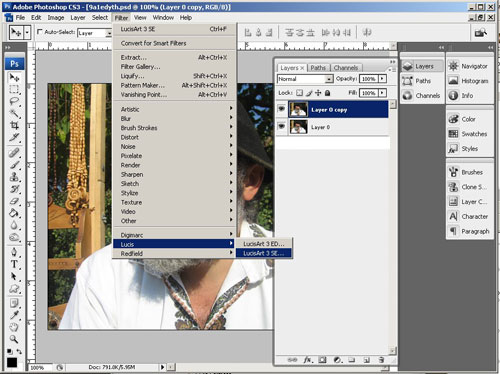Viewport: 500px width, 374px height.
Task: Switch to the Paths tab
Action: 318,68
